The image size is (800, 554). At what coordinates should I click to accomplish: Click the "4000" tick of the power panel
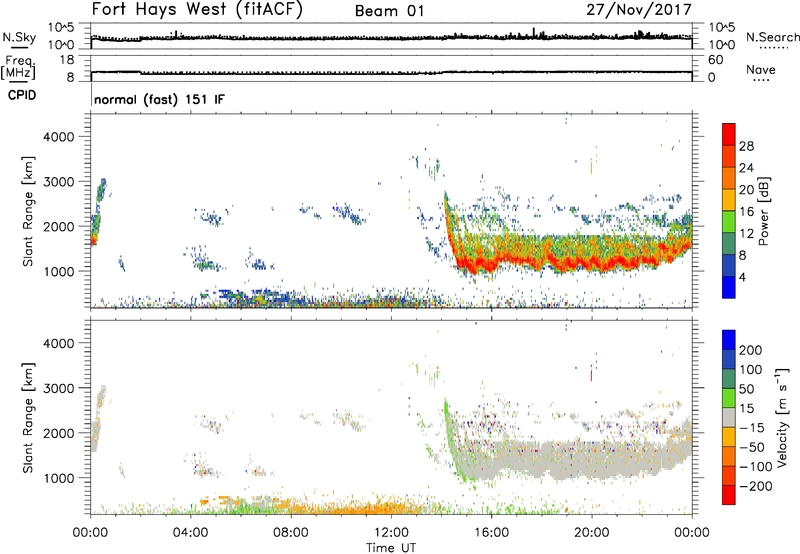point(59,137)
